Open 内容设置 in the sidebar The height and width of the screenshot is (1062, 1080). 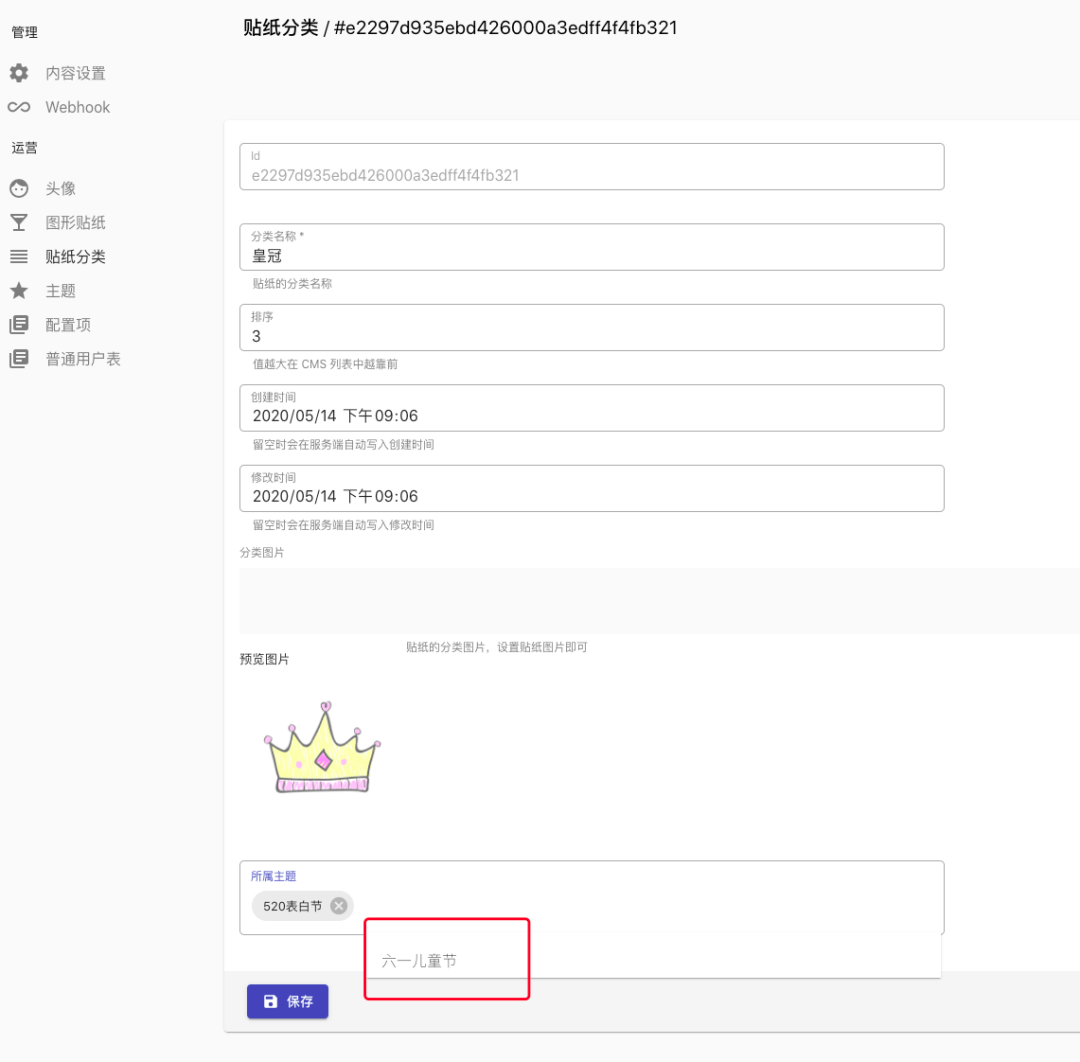(x=75, y=73)
